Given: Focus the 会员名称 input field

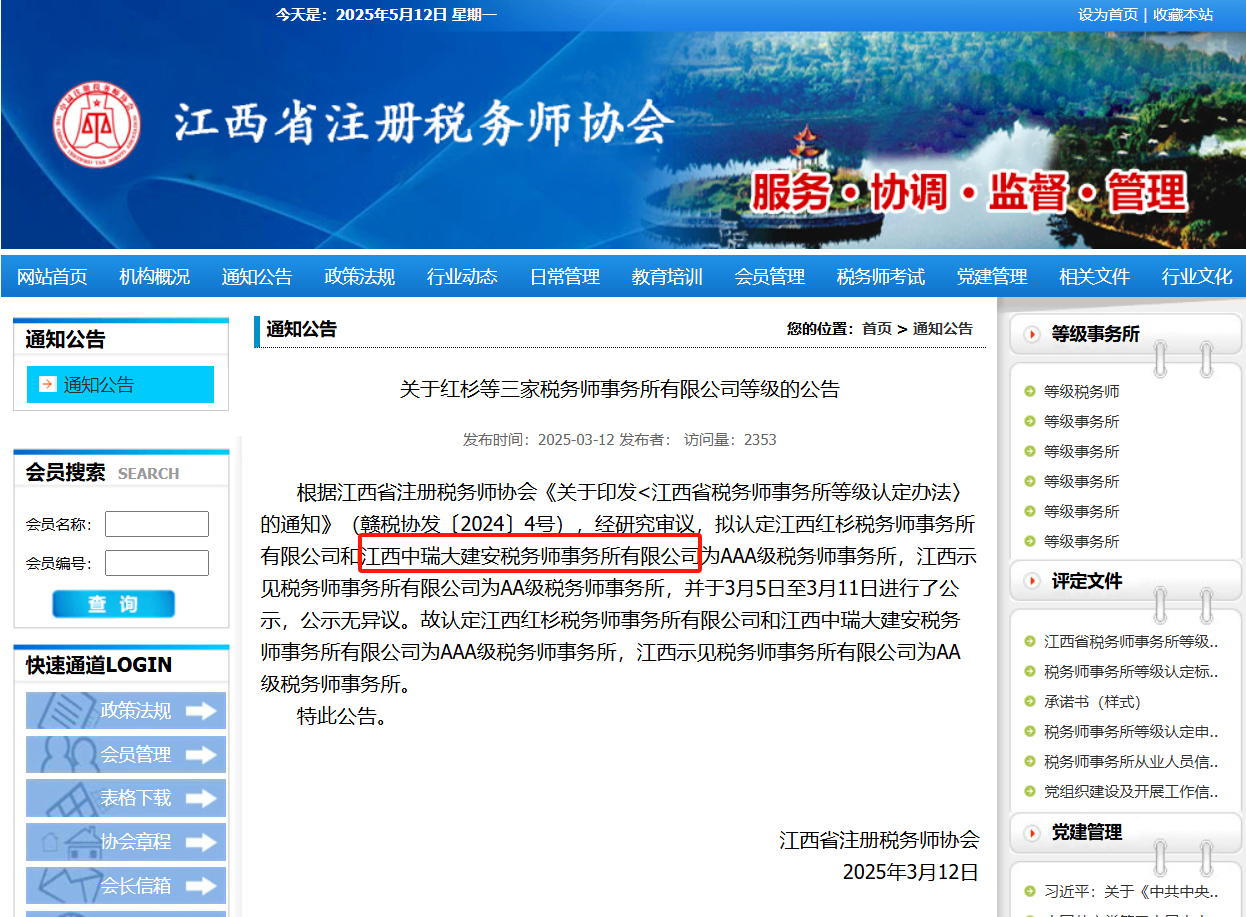Looking at the screenshot, I should coord(157,524).
